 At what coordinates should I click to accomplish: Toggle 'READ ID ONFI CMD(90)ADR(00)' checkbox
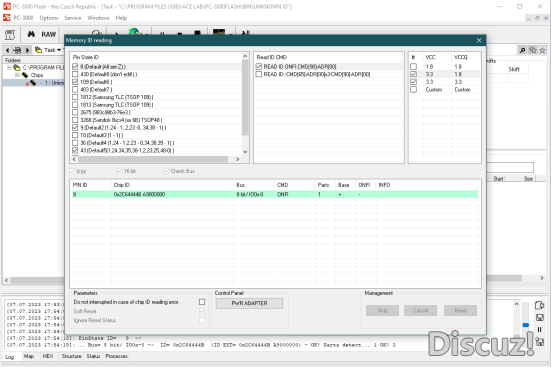(259, 66)
